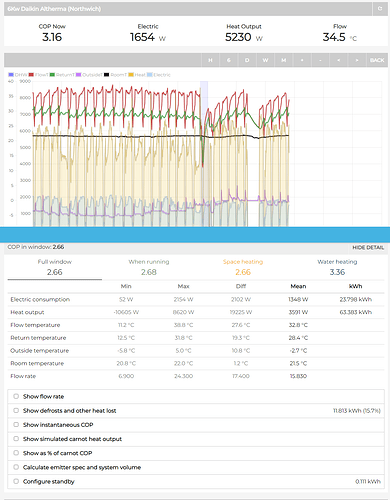Image resolution: width=390 pixels, height=500 pixels.
Task: Enable Show flow rate option
Action: pyautogui.click(x=16, y=396)
